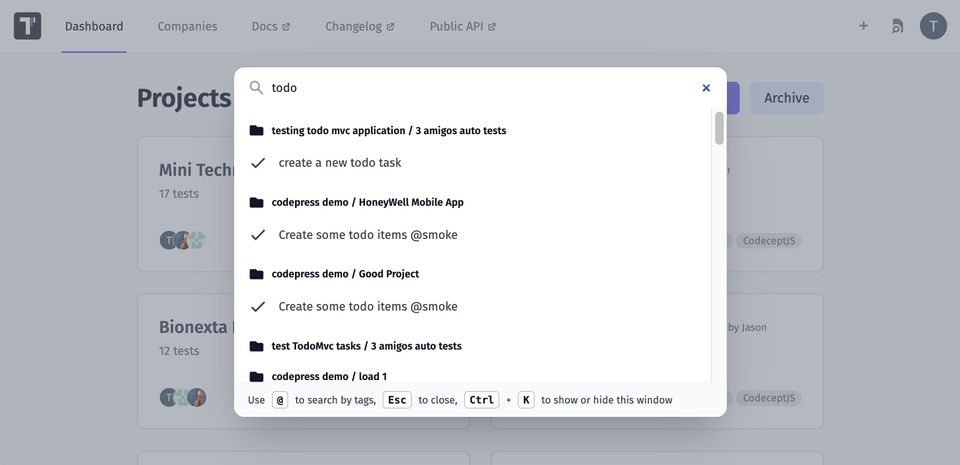
Task: Click member avatars on the 17 tests card
Action: point(182,240)
